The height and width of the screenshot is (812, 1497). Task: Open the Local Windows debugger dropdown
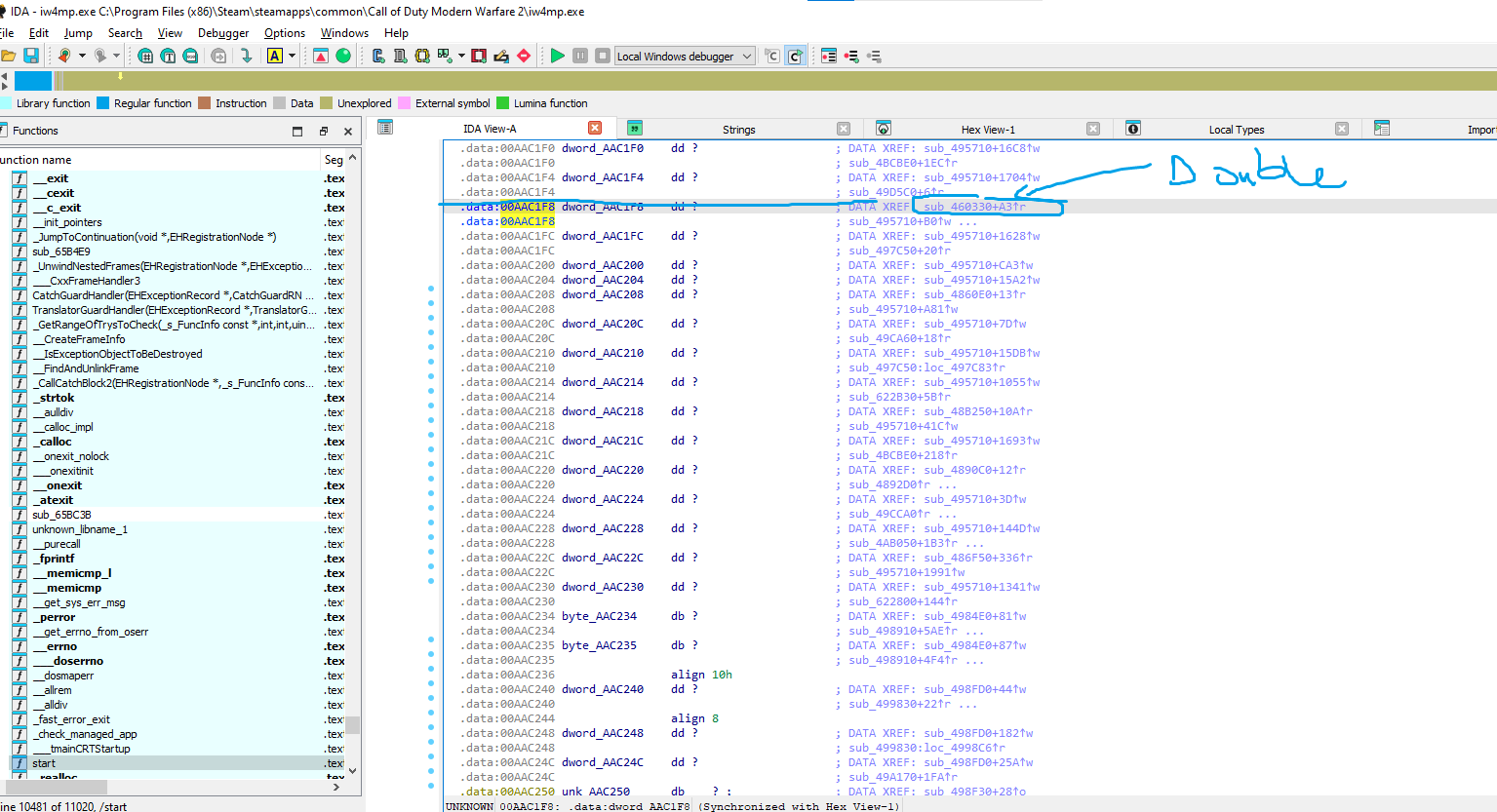pyautogui.click(x=685, y=56)
